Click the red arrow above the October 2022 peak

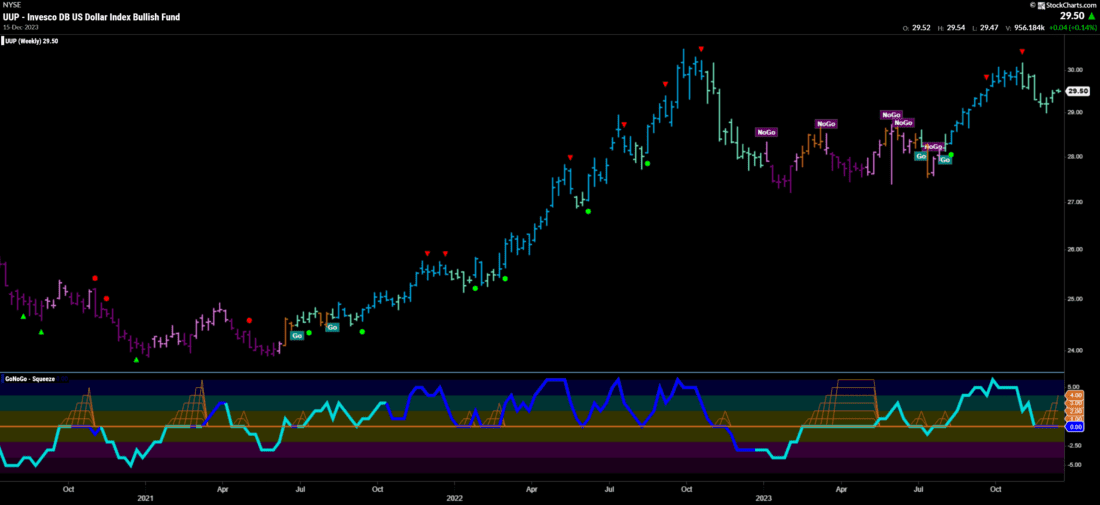tap(701, 49)
